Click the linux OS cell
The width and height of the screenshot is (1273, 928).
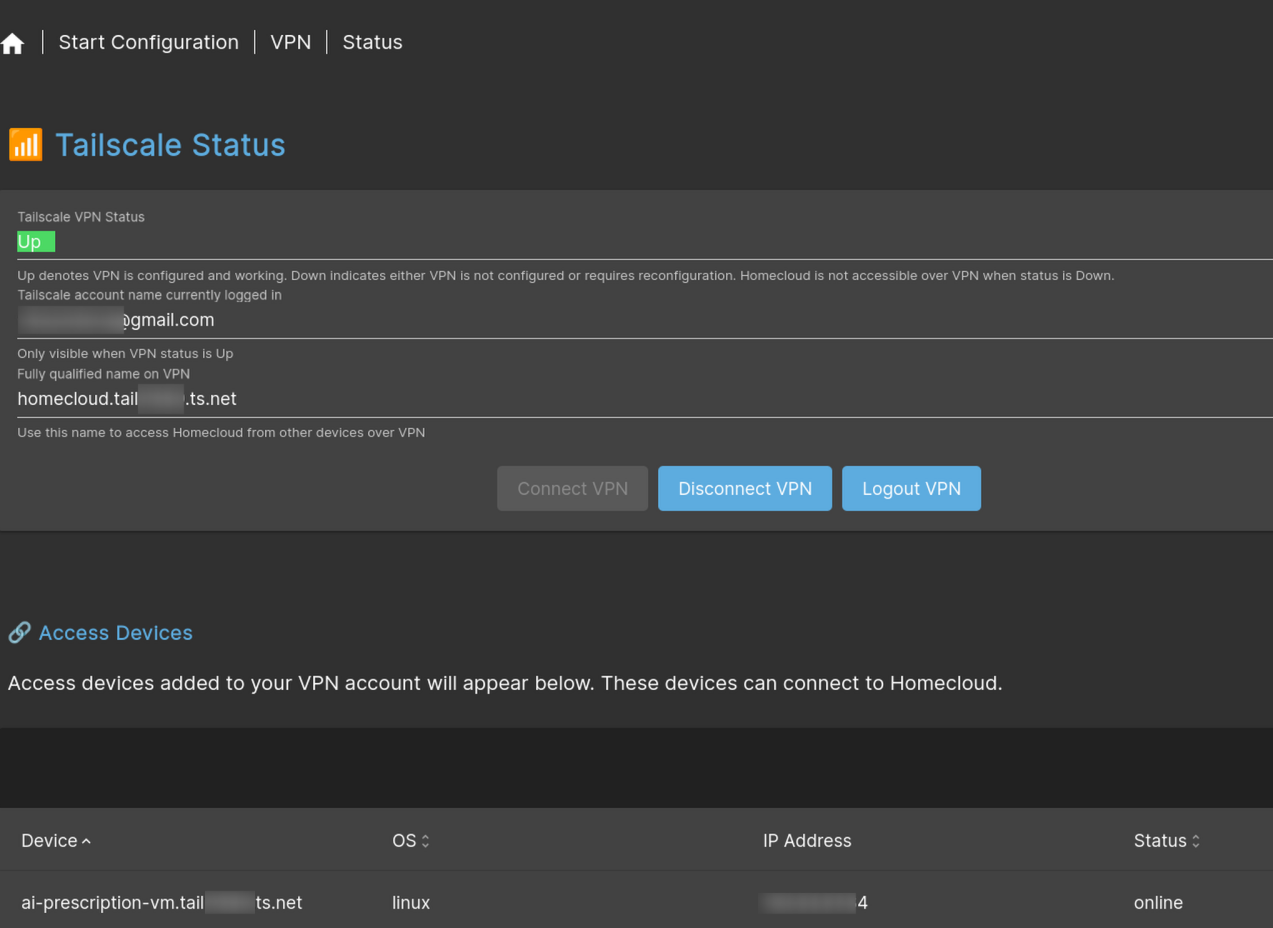(411, 903)
